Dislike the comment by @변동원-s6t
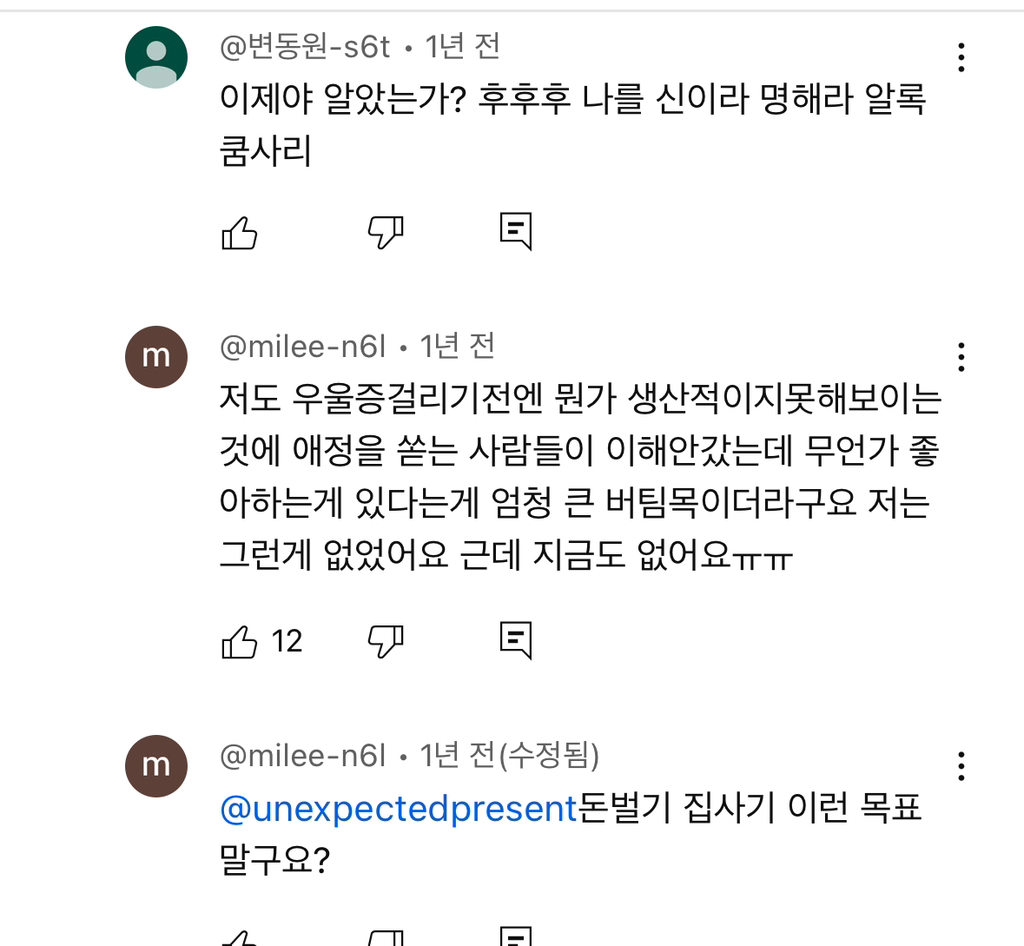The image size is (1024, 946). [386, 231]
